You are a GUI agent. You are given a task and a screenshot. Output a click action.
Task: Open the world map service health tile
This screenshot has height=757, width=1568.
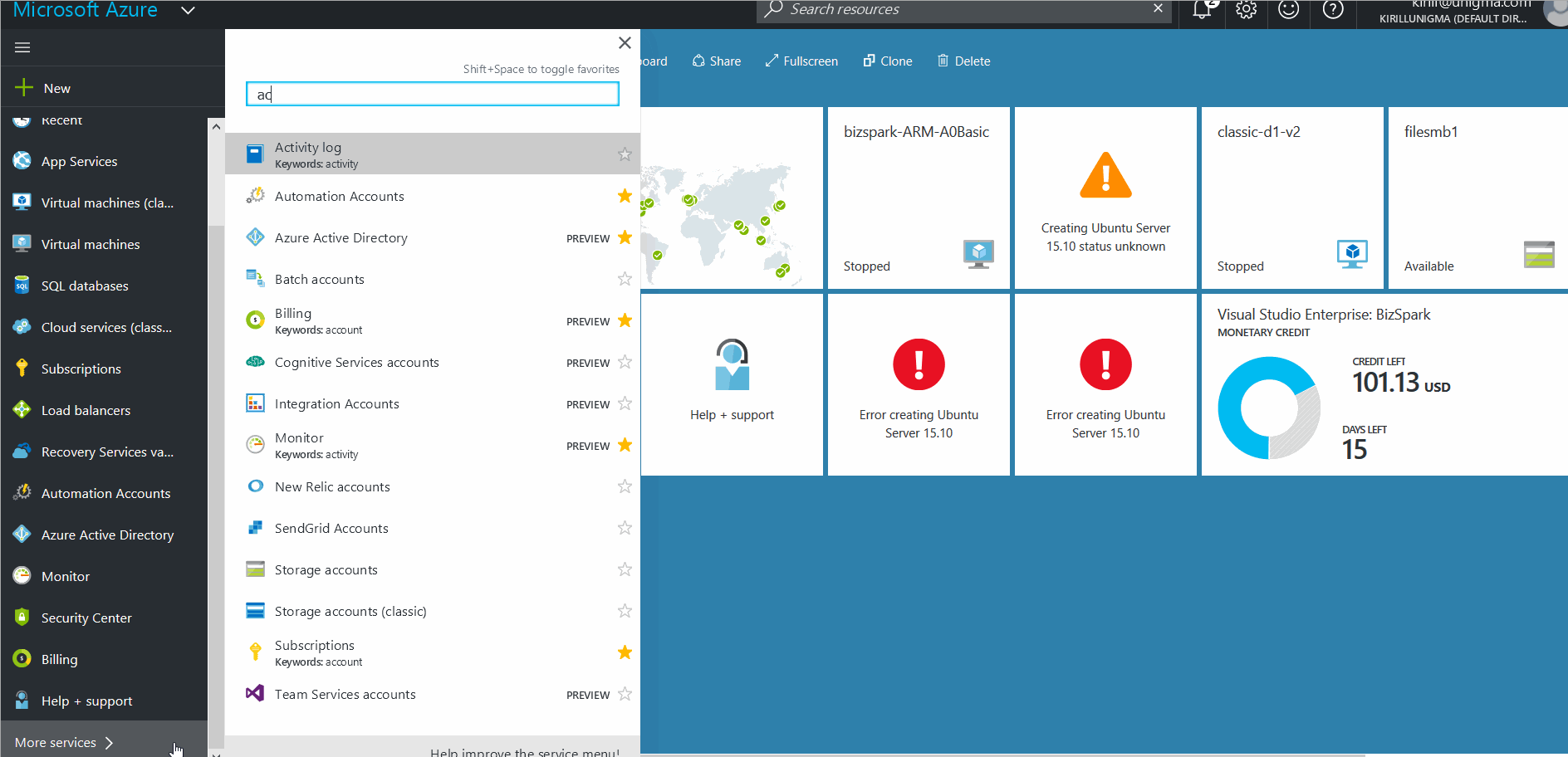pos(731,198)
